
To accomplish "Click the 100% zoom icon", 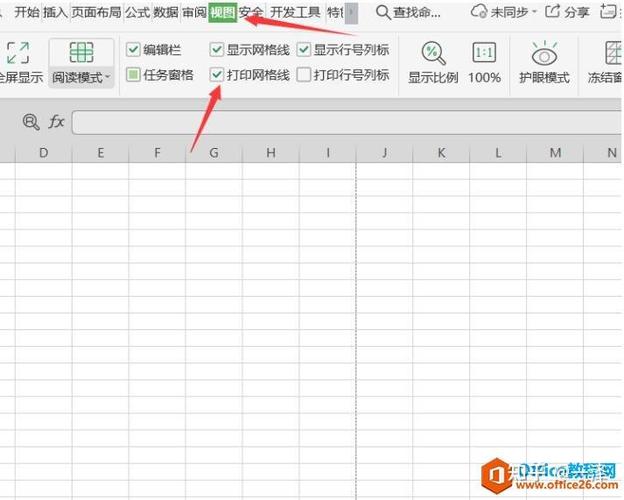I will tap(484, 53).
